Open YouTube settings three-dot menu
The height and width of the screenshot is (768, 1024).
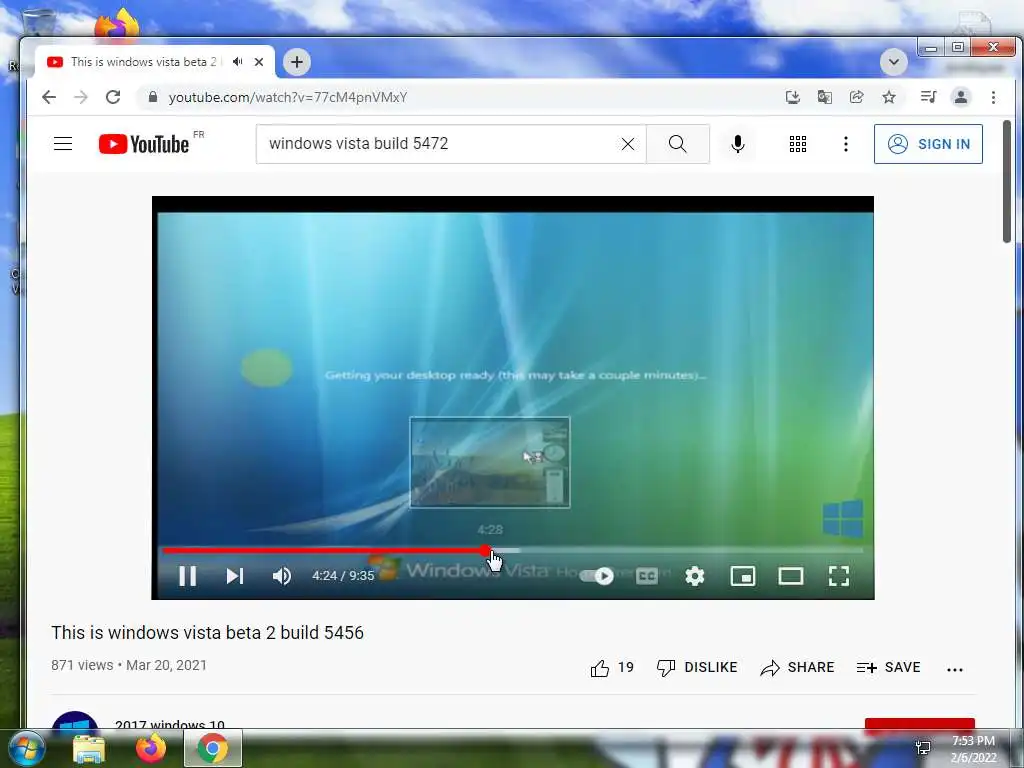pyautogui.click(x=846, y=144)
